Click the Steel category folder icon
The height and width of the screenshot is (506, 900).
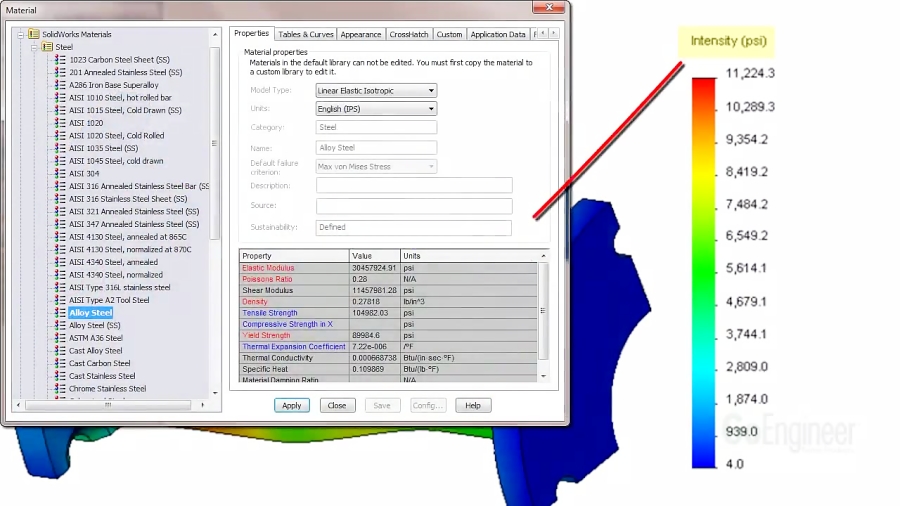pos(47,47)
